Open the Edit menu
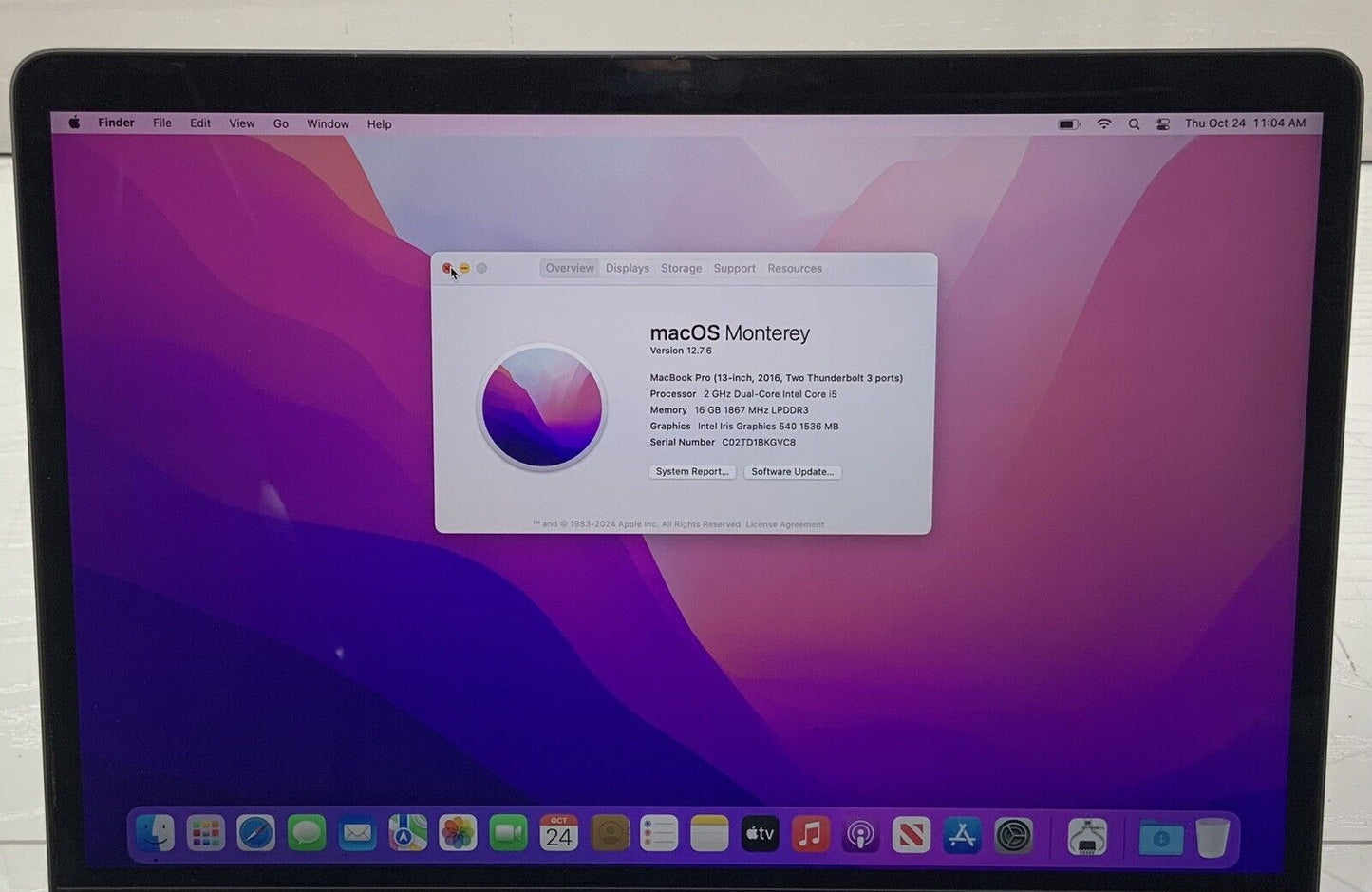Screen dimensions: 1372x892 (200, 123)
